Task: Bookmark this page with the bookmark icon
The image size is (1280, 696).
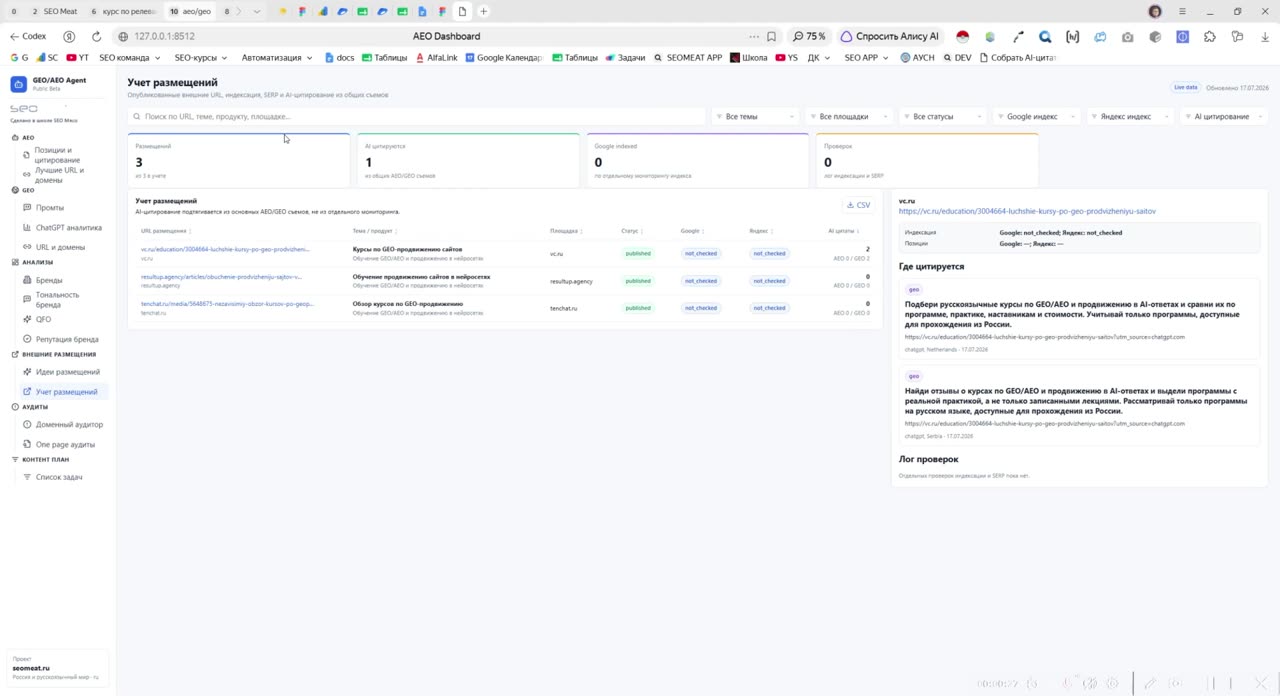Action: tap(771, 36)
